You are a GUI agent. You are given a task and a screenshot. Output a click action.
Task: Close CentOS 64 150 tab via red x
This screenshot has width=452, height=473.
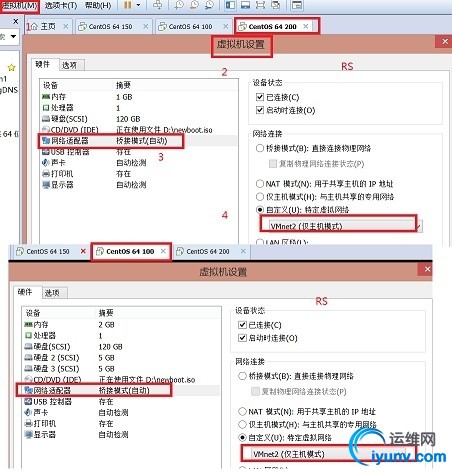click(x=83, y=251)
